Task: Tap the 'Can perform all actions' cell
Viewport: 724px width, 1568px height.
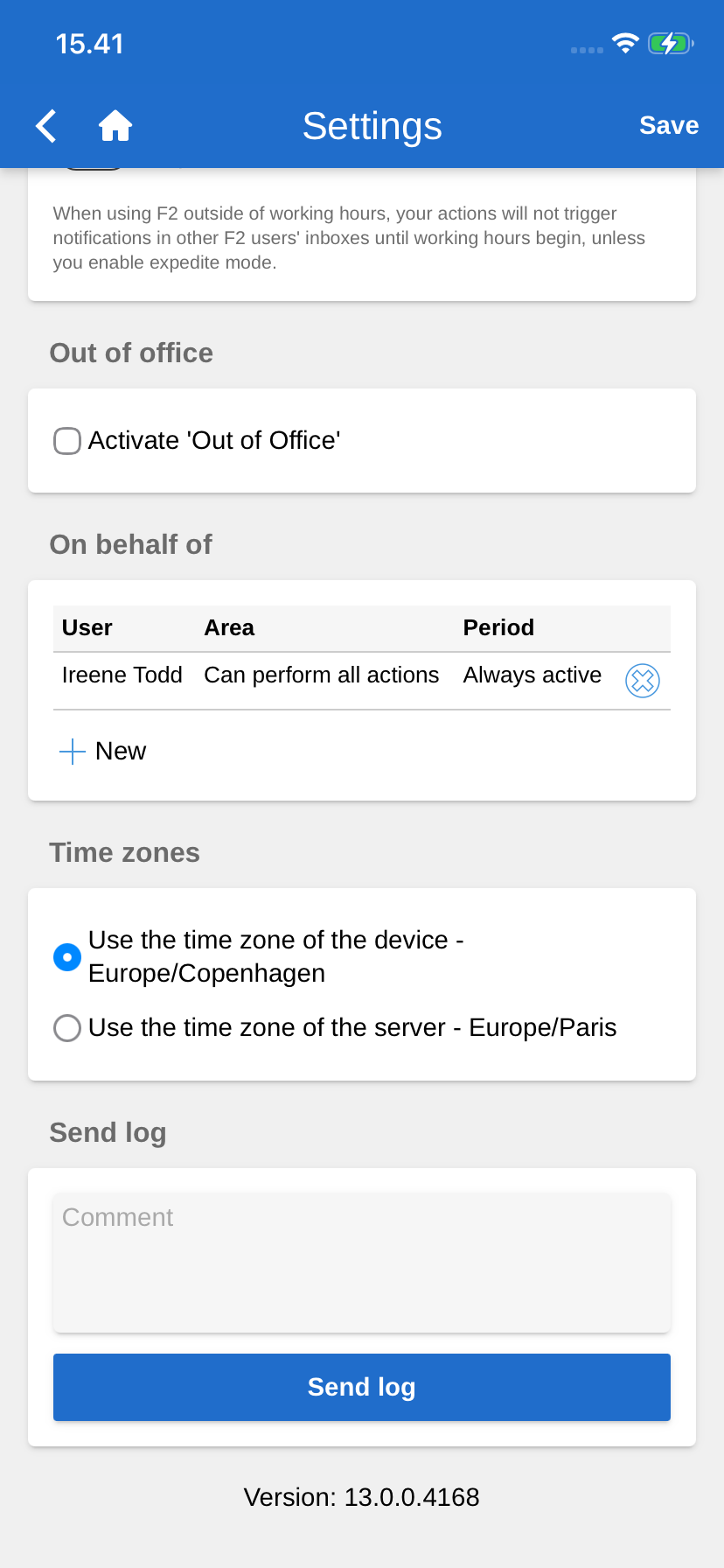Action: [322, 675]
